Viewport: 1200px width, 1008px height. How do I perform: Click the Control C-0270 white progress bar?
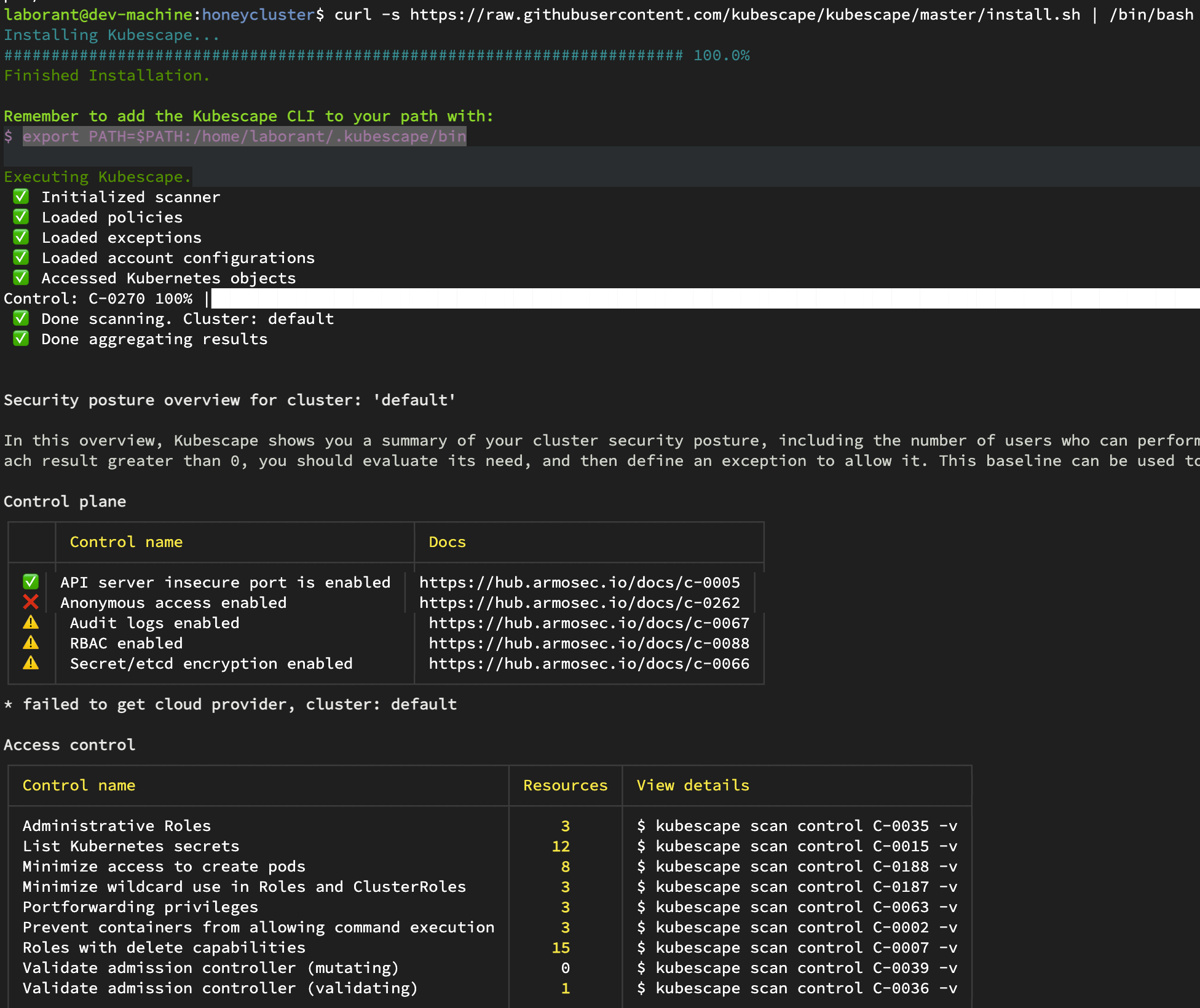pos(706,298)
